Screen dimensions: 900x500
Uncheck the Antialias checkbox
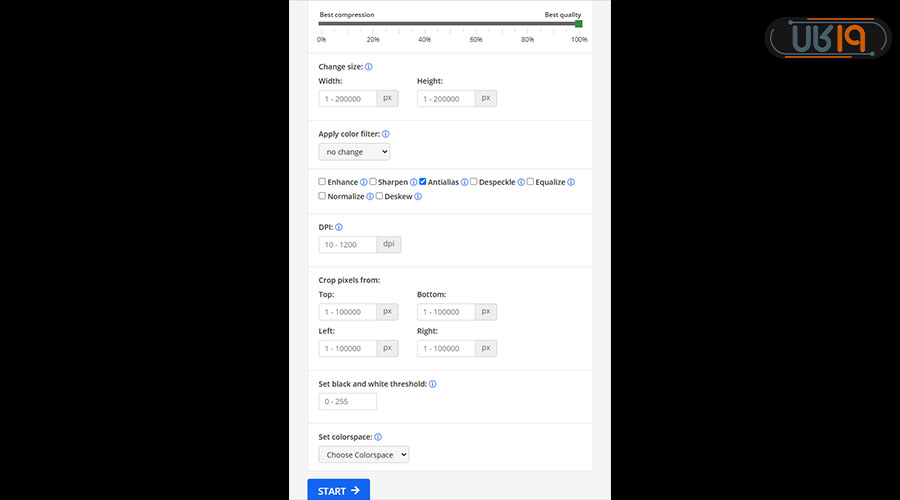click(x=423, y=182)
